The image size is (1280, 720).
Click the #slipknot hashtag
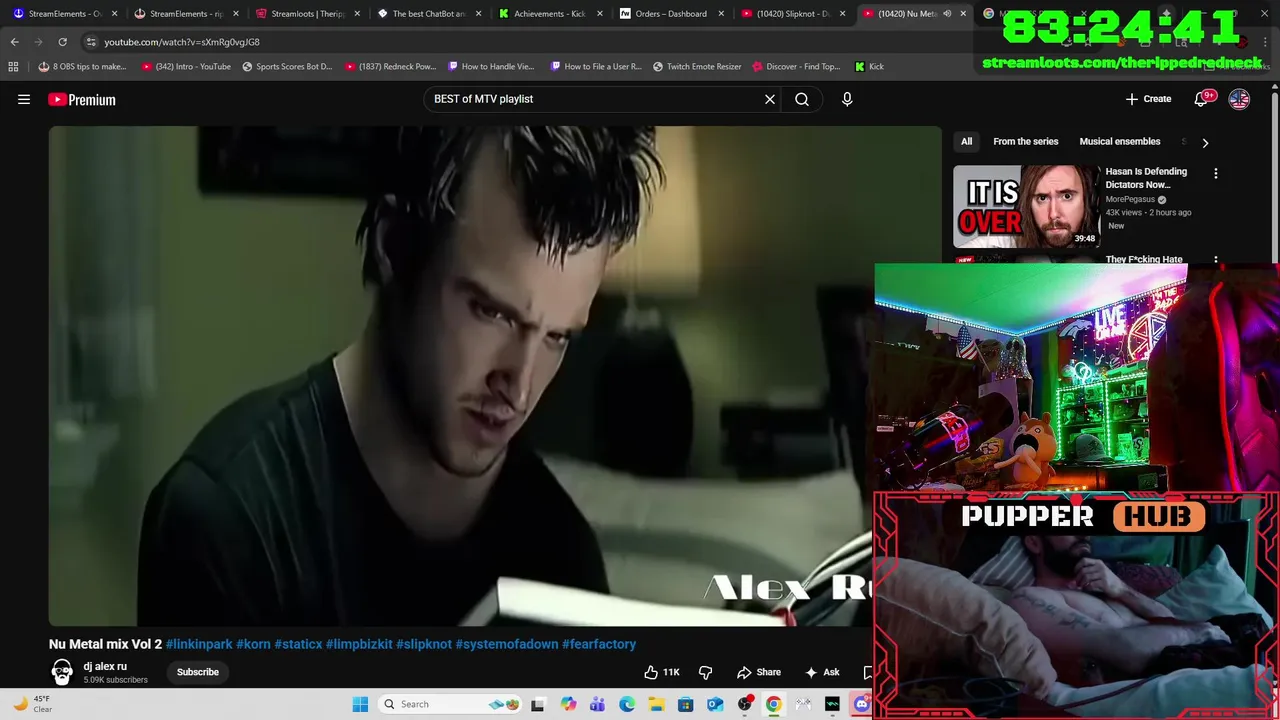pyautogui.click(x=424, y=644)
